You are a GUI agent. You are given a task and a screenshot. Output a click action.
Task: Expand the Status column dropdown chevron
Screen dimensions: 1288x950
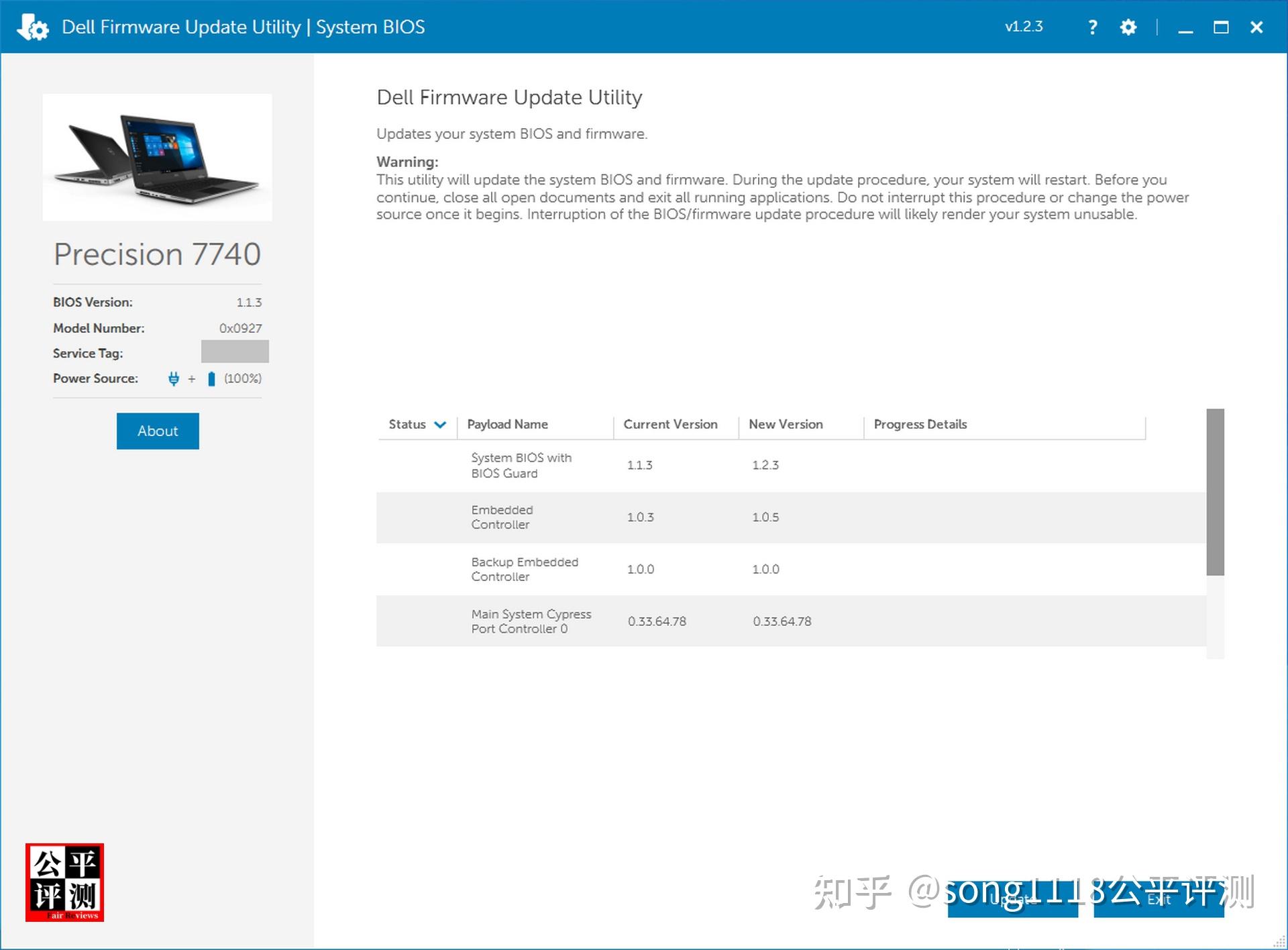[440, 425]
